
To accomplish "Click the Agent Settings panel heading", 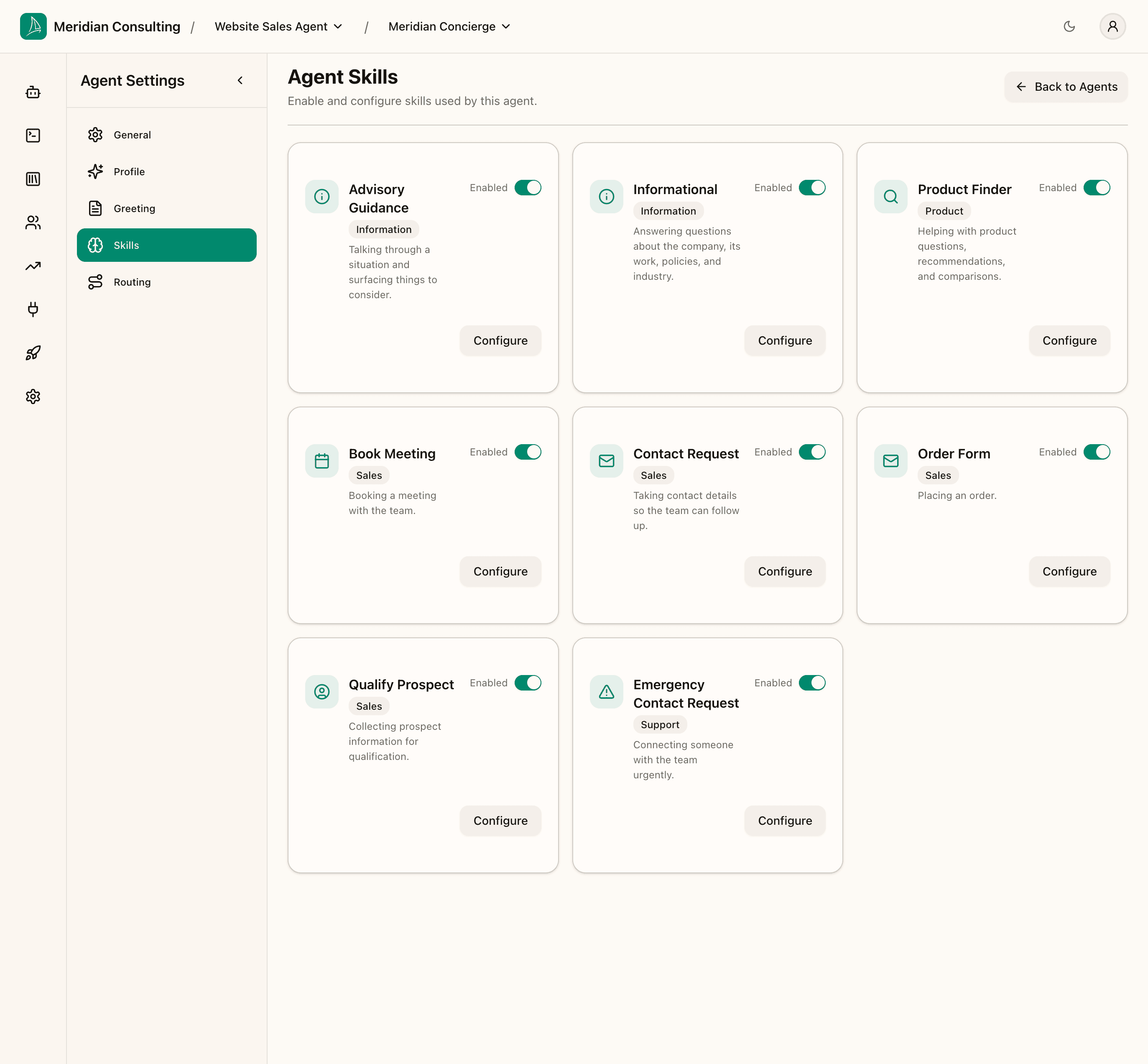I will click(x=133, y=81).
